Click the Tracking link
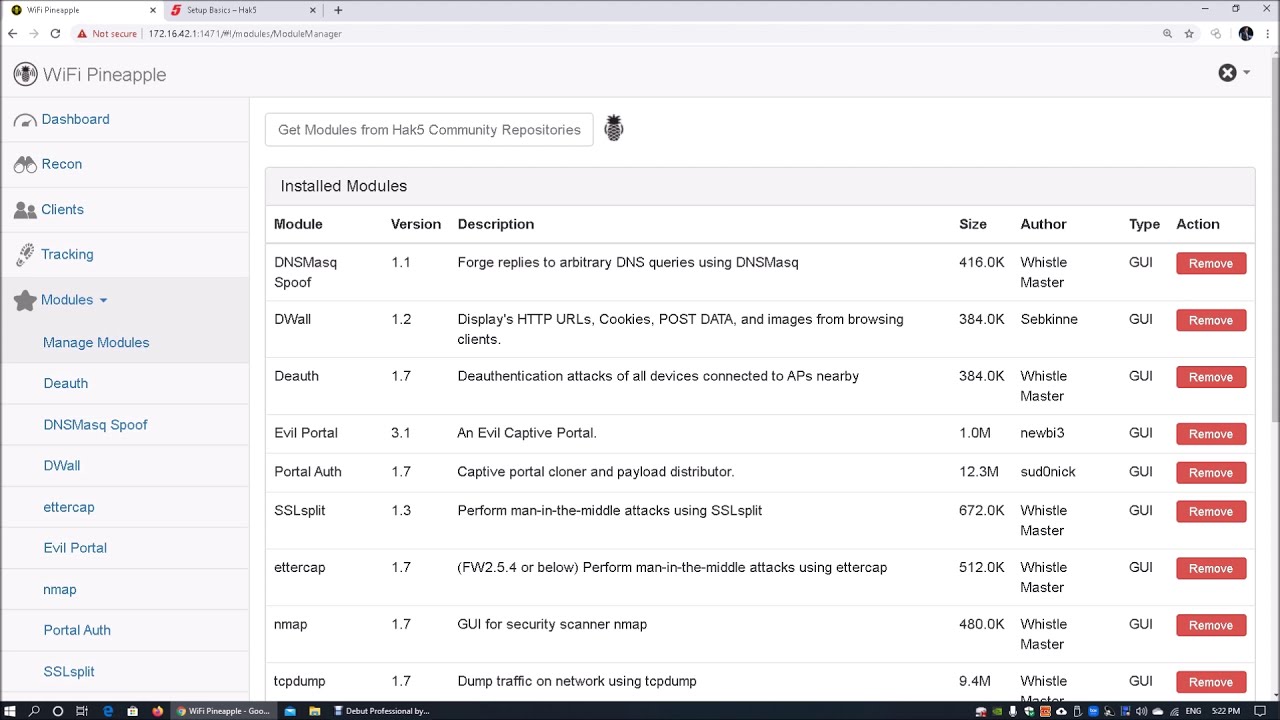The image size is (1280, 720). pyautogui.click(x=67, y=254)
